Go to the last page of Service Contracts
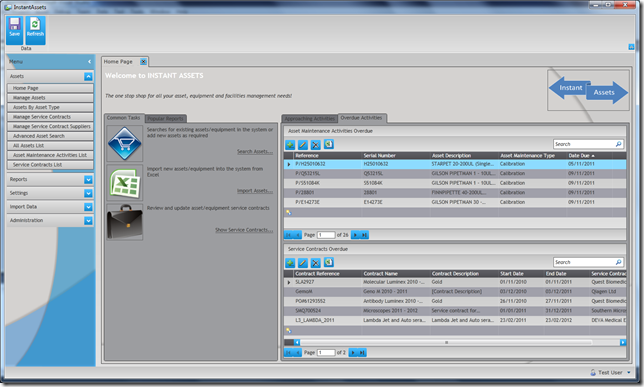 pyautogui.click(x=361, y=352)
